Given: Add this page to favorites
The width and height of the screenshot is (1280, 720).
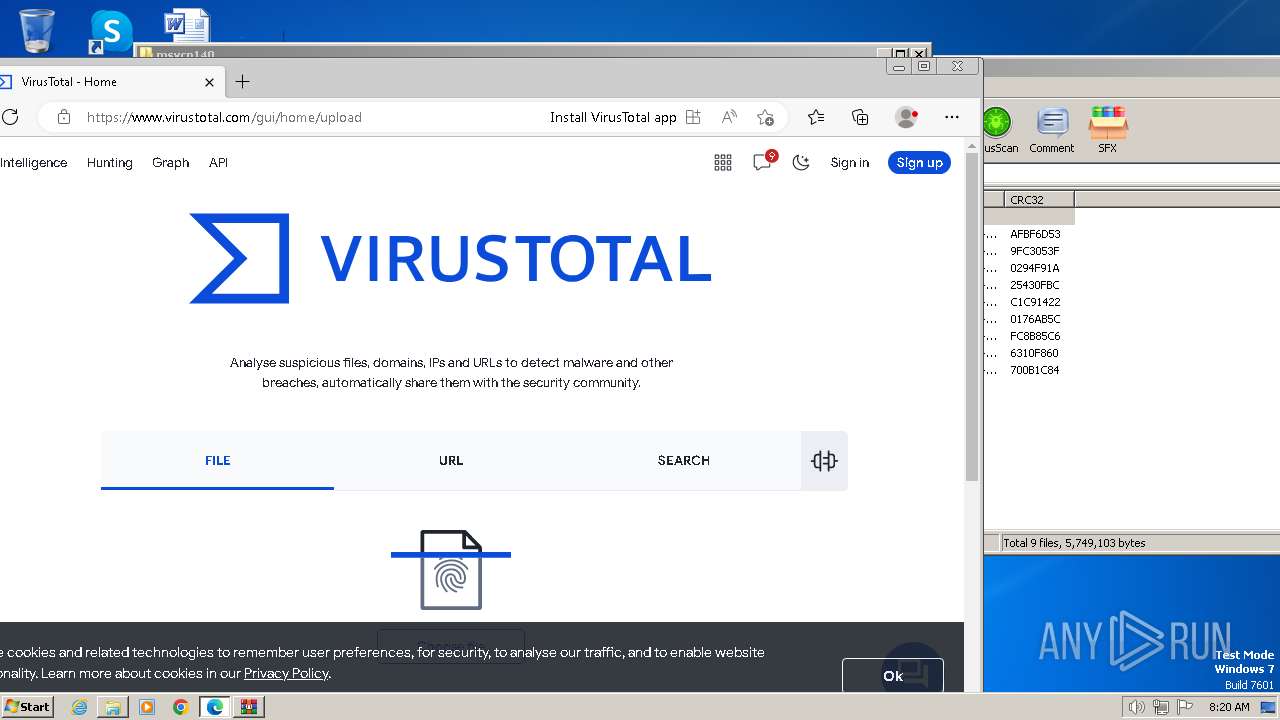Looking at the screenshot, I should click(x=765, y=117).
